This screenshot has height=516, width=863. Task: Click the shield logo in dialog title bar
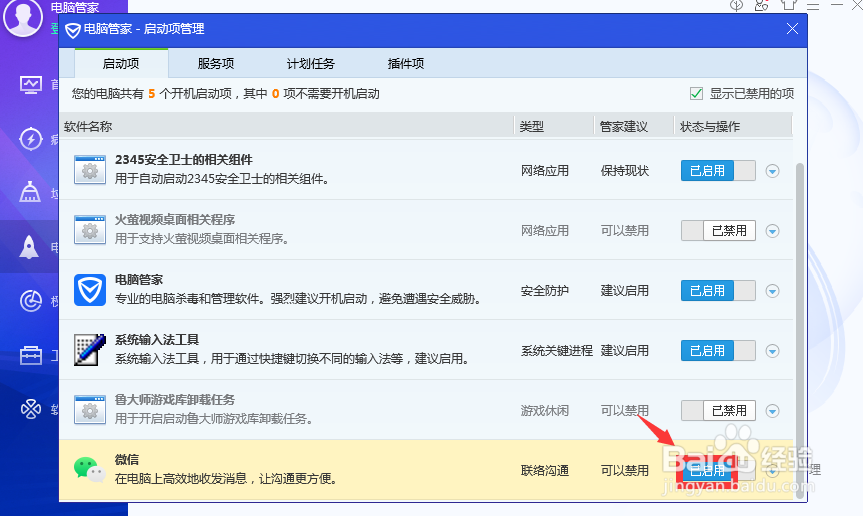coord(73,30)
